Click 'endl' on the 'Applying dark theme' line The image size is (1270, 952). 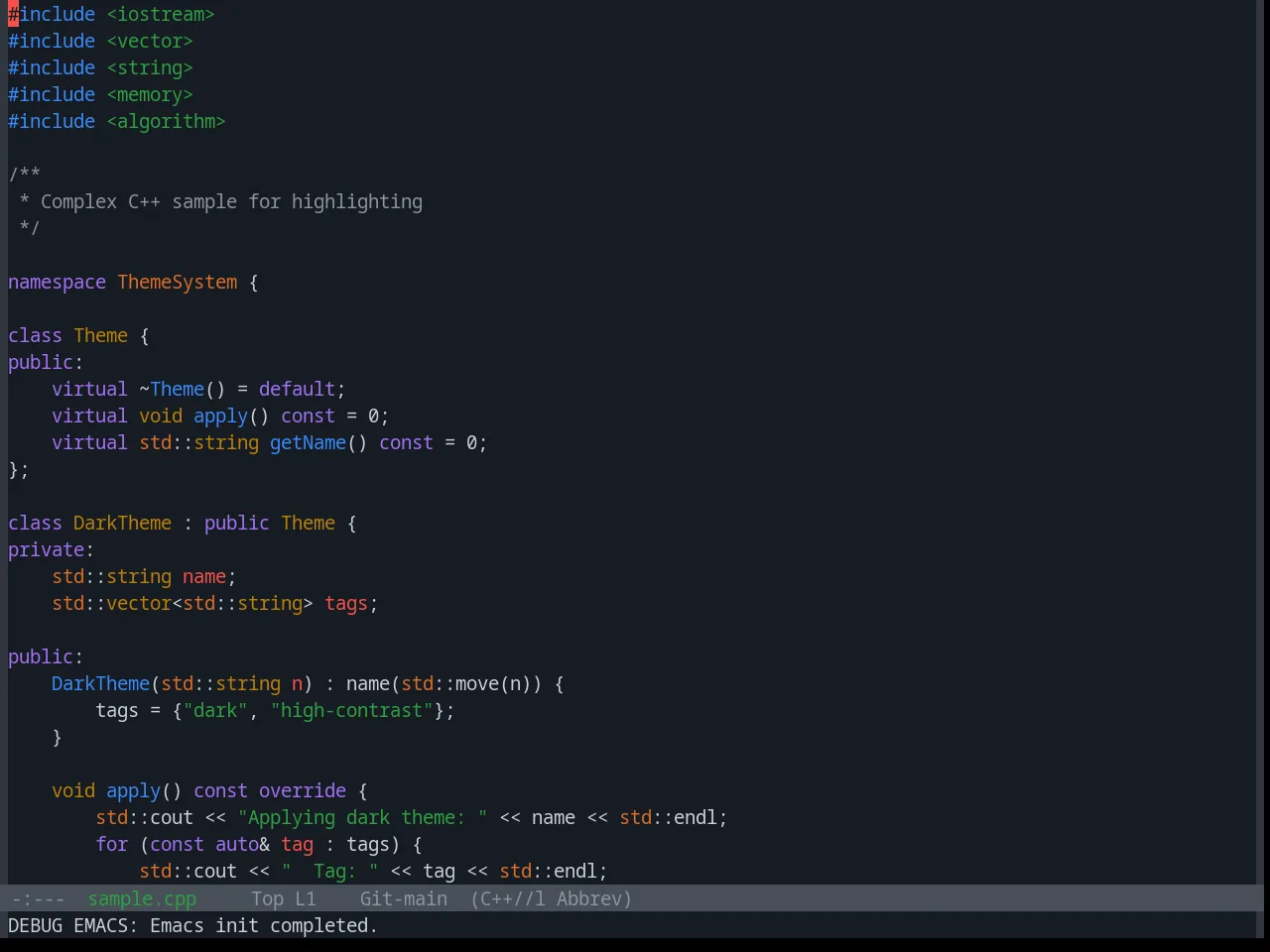coord(696,817)
